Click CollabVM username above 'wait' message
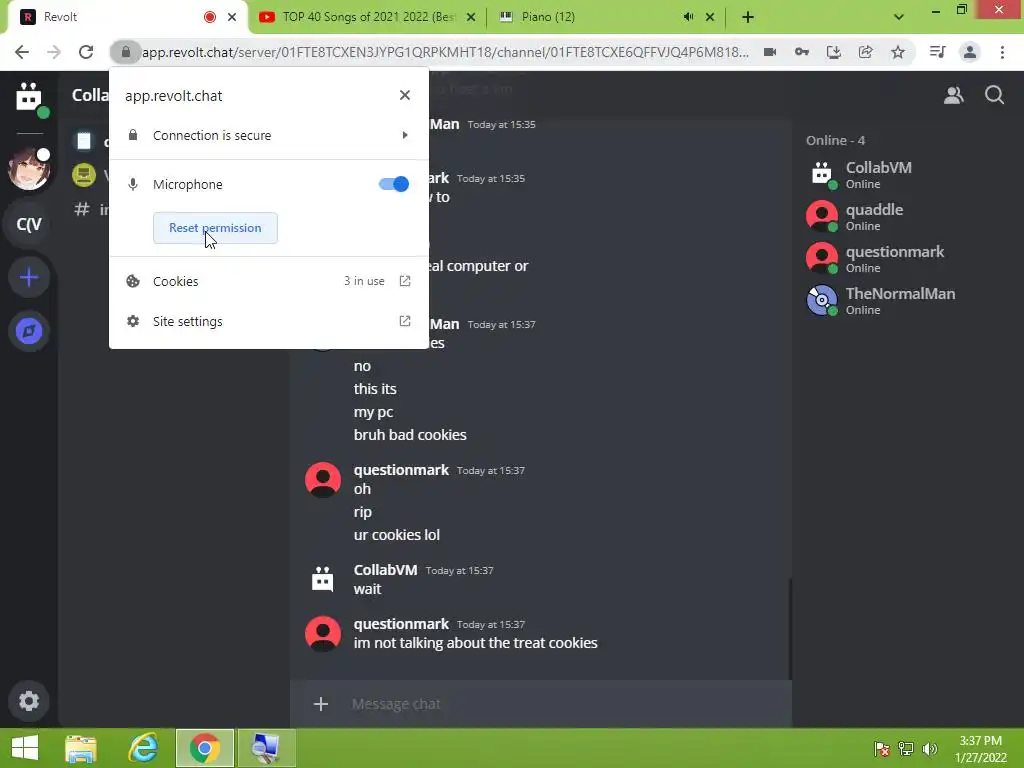The height and width of the screenshot is (768, 1024). pos(385,569)
